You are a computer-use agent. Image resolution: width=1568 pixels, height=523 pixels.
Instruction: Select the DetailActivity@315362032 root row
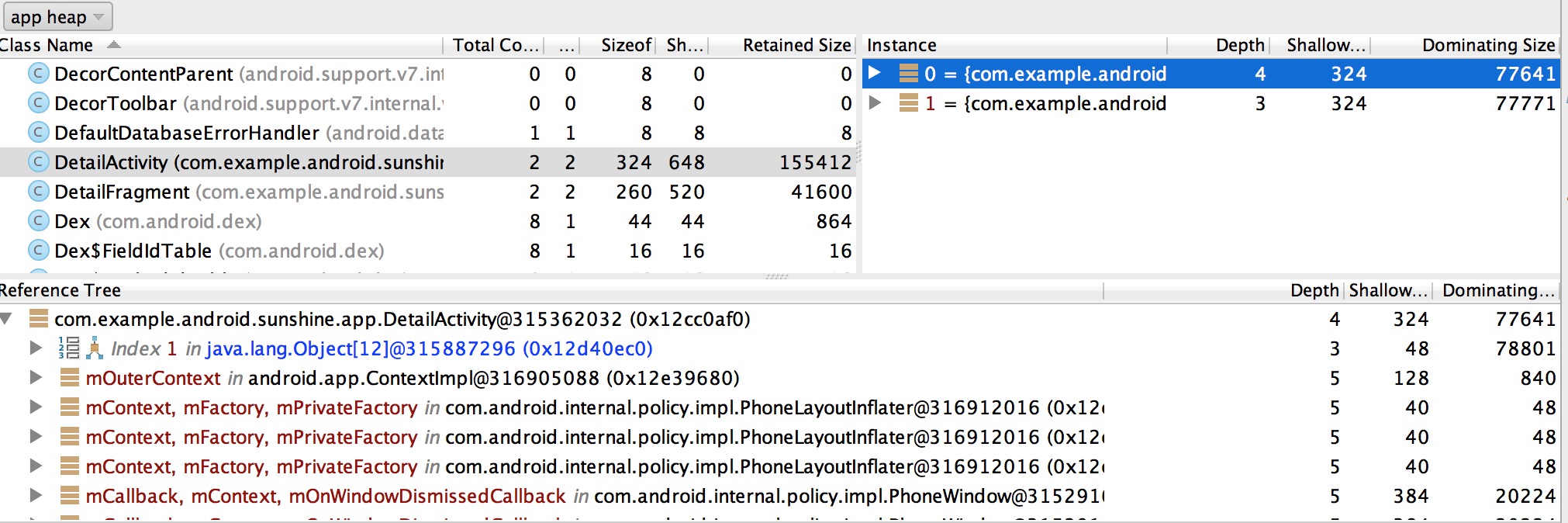(779, 319)
